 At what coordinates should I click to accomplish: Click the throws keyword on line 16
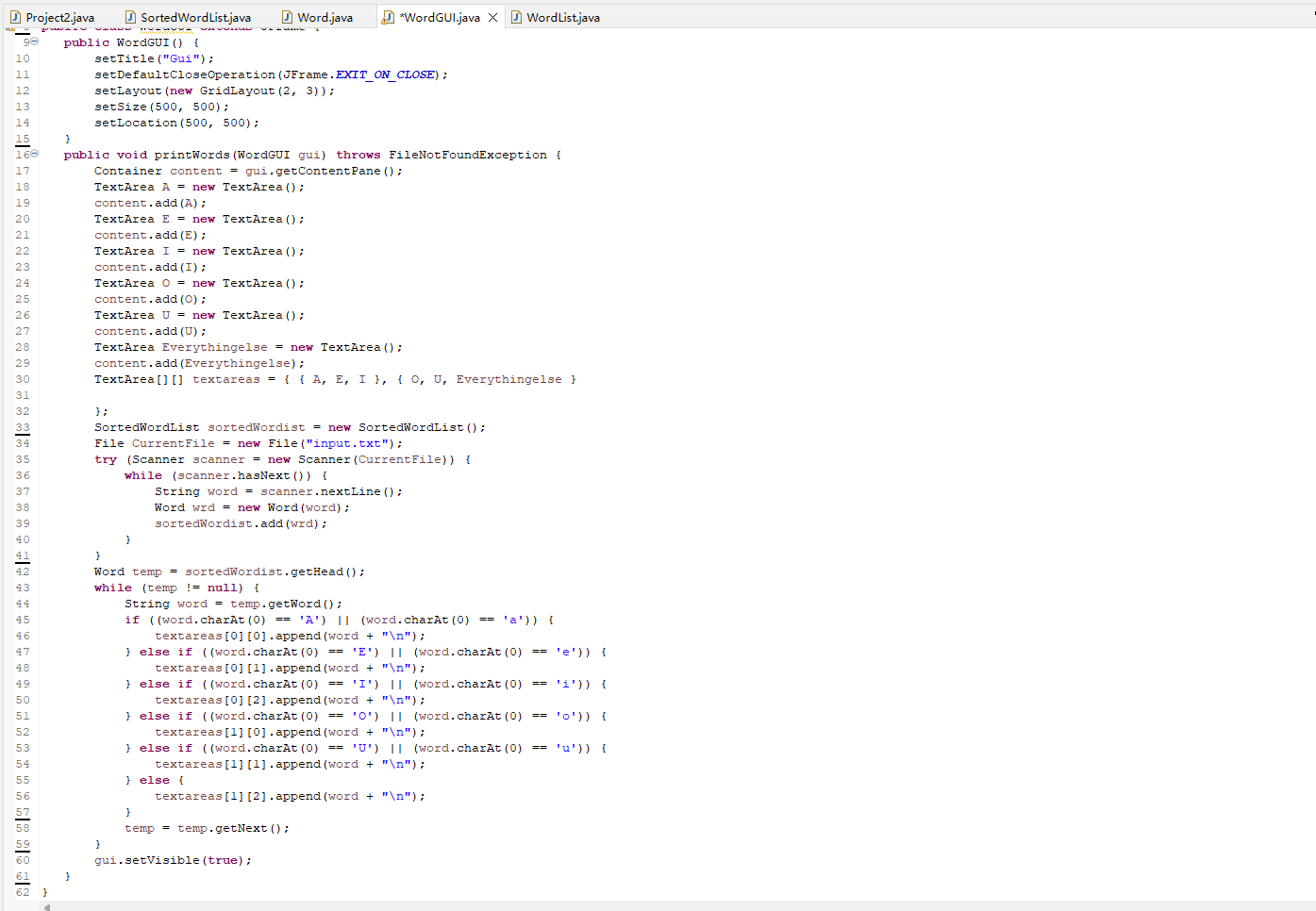click(x=358, y=155)
